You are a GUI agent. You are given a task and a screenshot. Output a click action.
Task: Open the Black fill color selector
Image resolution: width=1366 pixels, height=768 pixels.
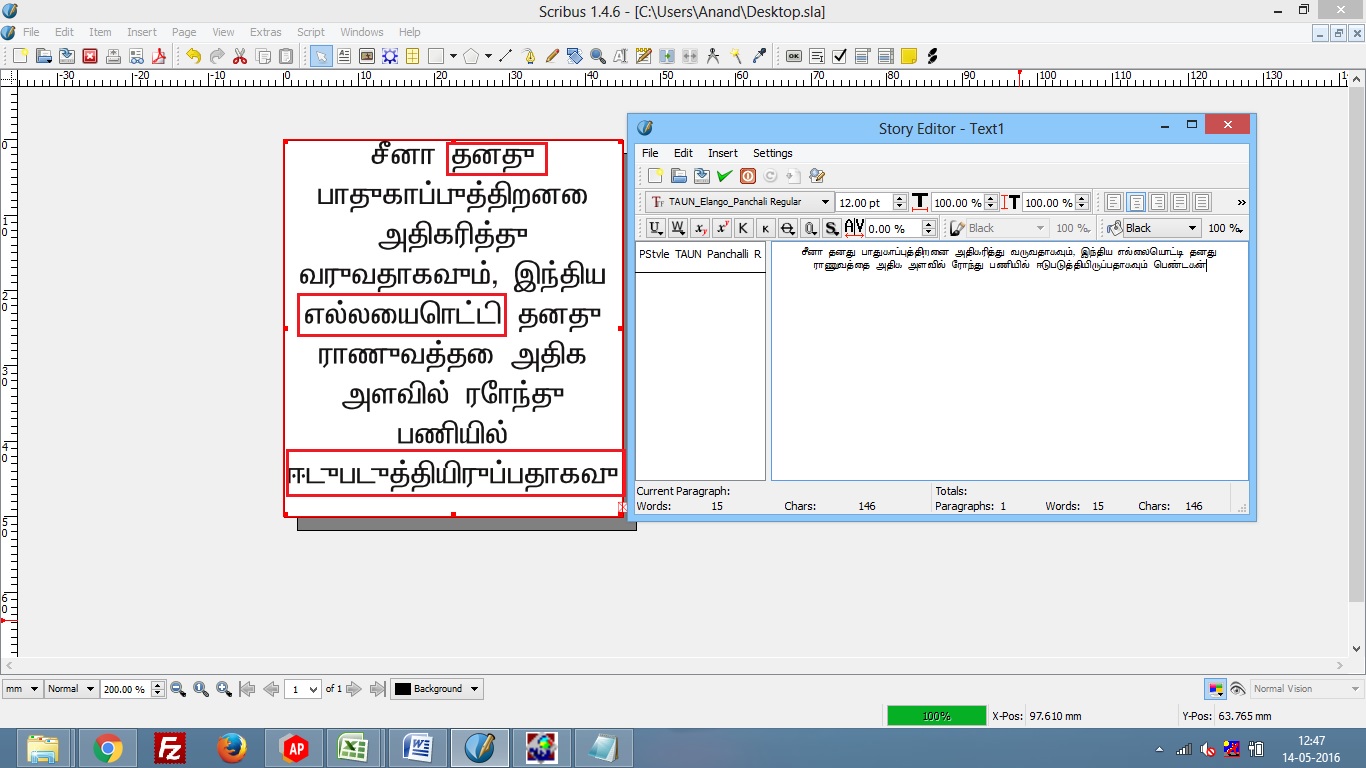[x=1161, y=228]
